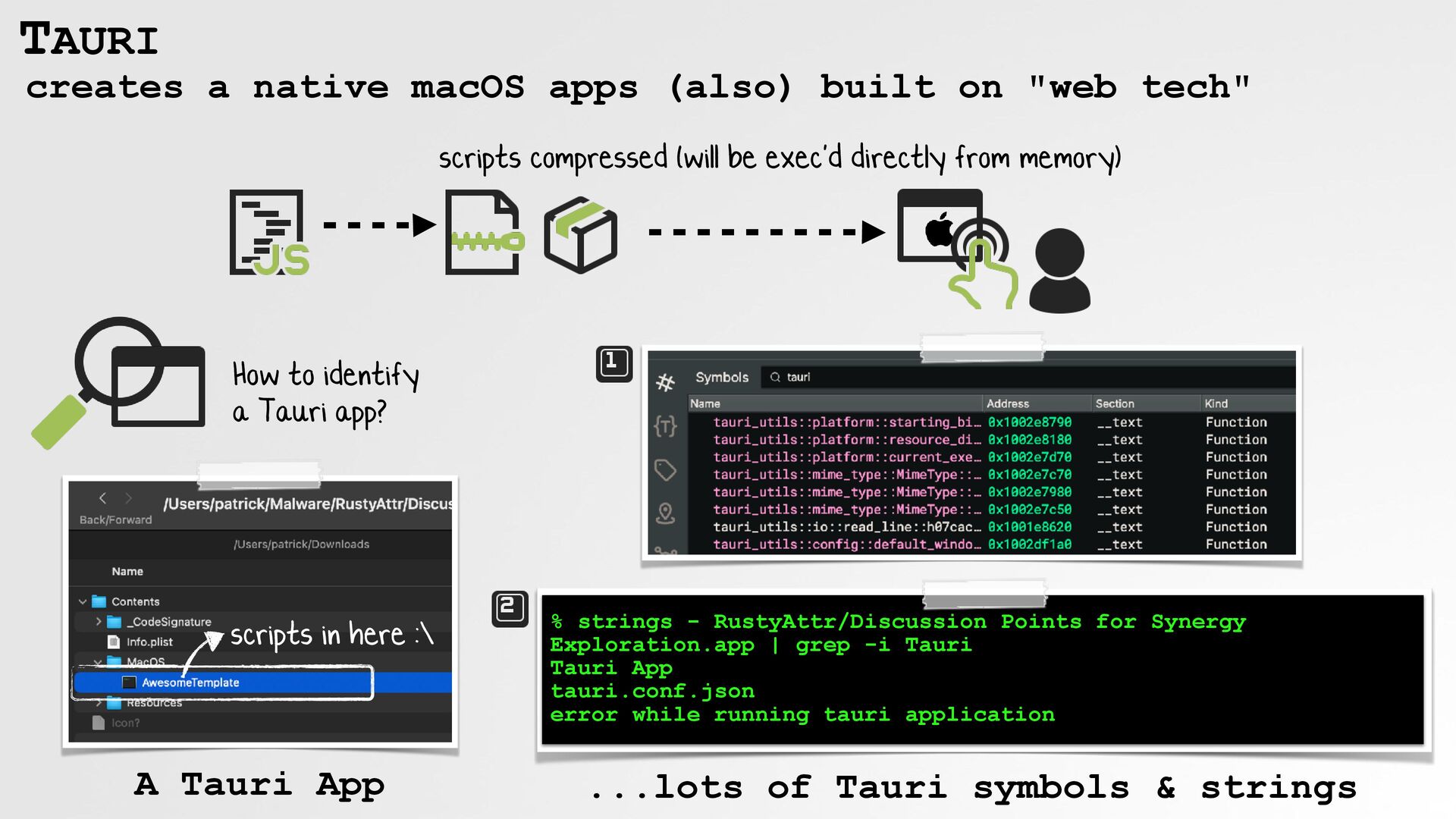Image resolution: width=1456 pixels, height=819 pixels.
Task: Click the strings command line in terminal
Action: [x=898, y=633]
